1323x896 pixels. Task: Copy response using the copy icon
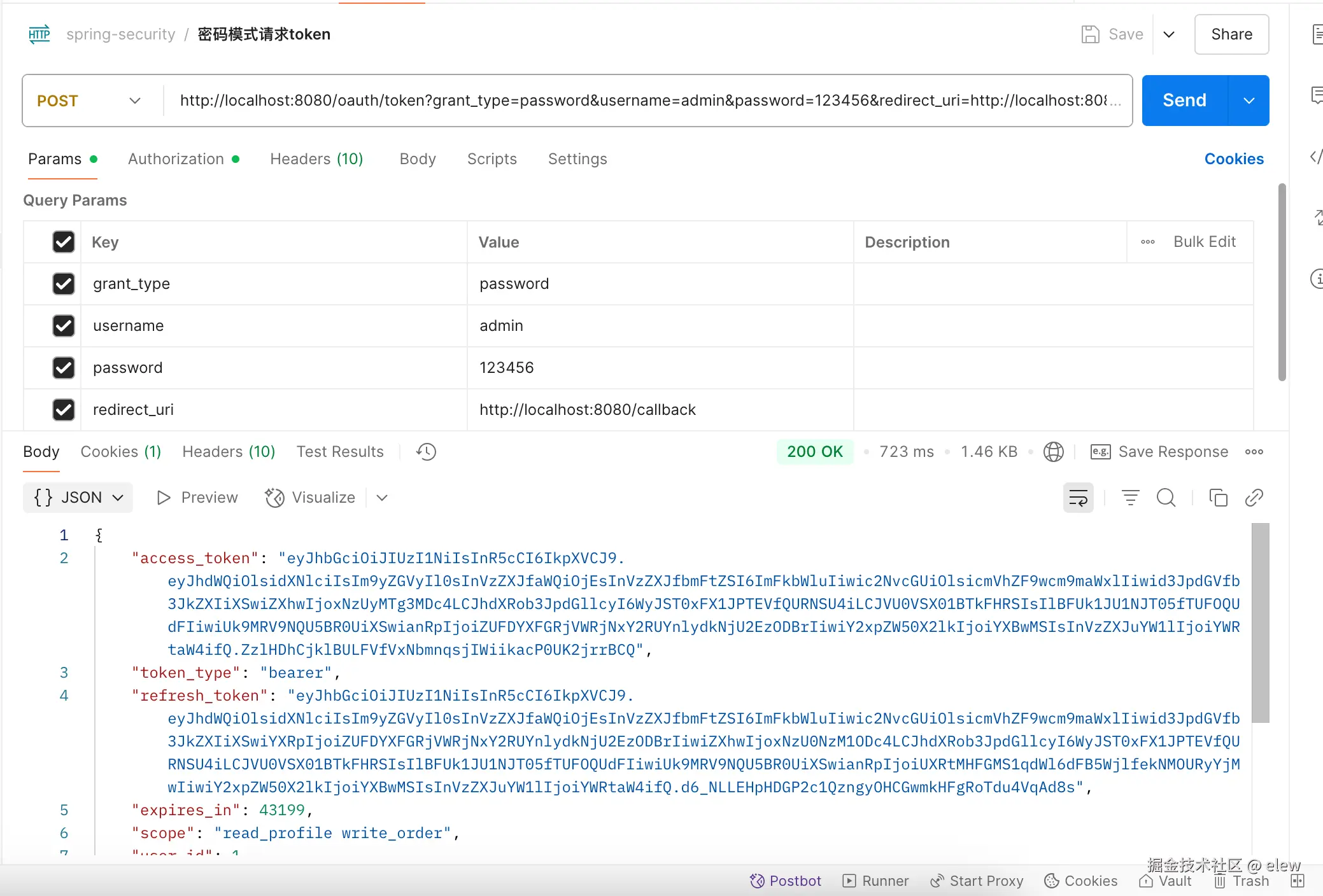(1218, 498)
